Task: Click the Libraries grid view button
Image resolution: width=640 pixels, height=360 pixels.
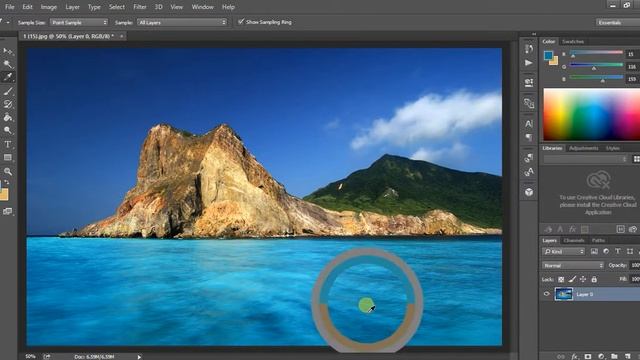Action: point(636,159)
